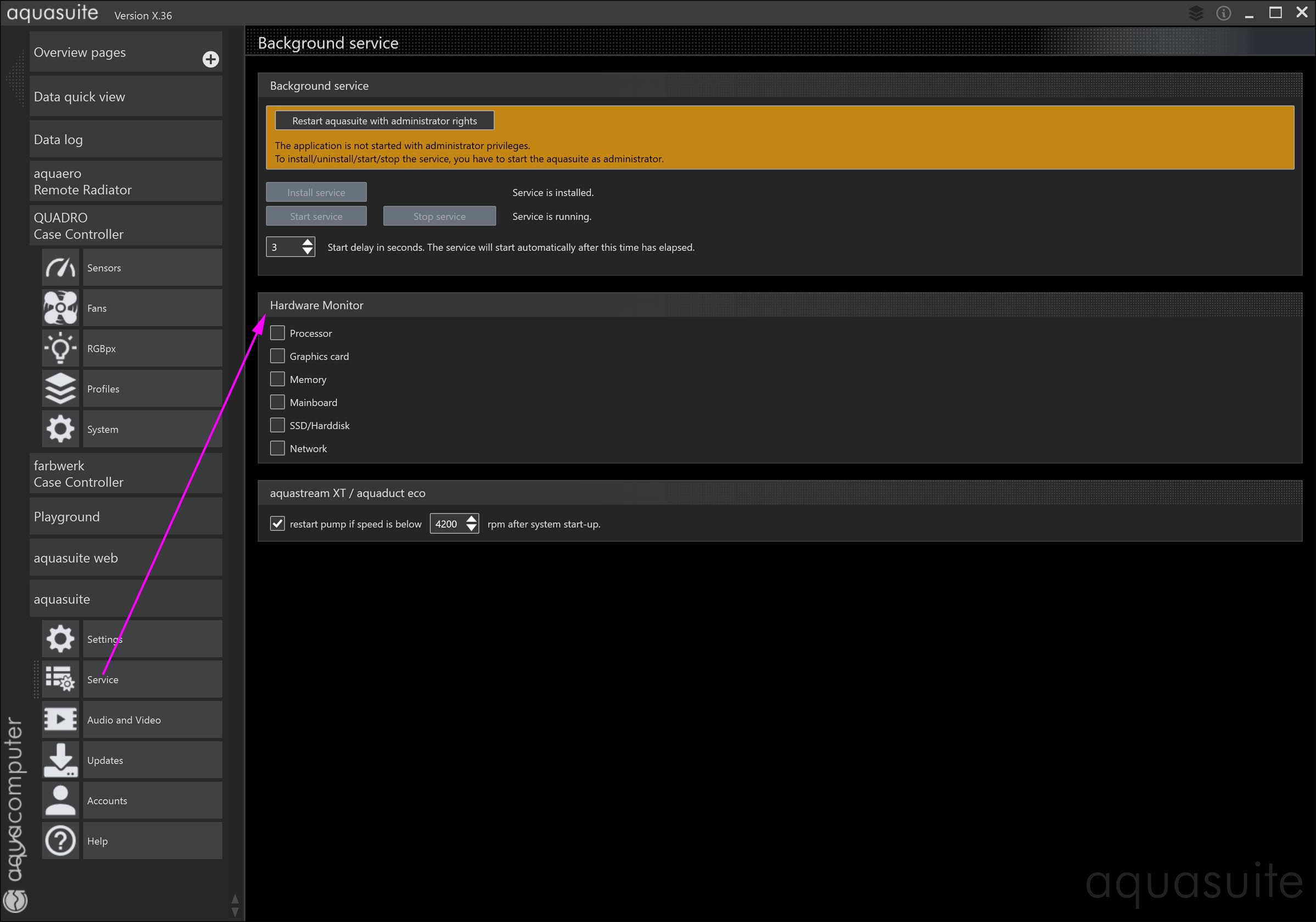
Task: Click the 4200 rpm input field
Action: point(447,524)
